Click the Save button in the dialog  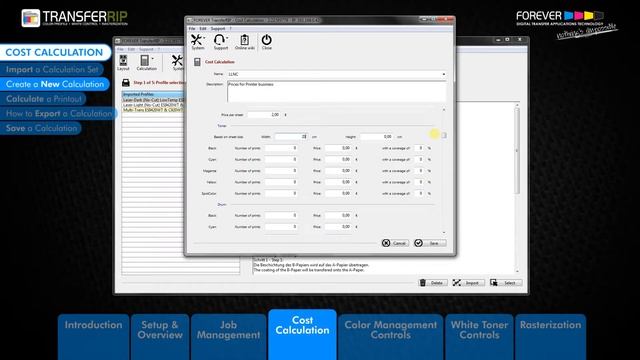[x=430, y=243]
